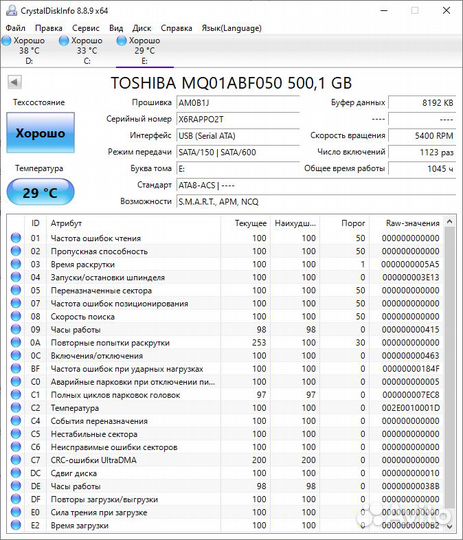Open the Справка menu

pos(176,28)
